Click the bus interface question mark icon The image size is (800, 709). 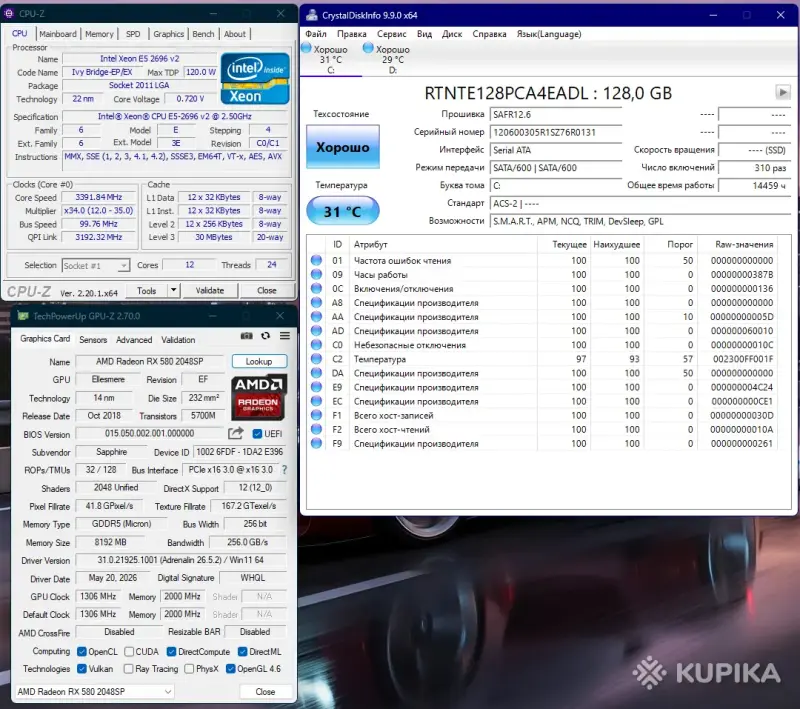tap(285, 469)
